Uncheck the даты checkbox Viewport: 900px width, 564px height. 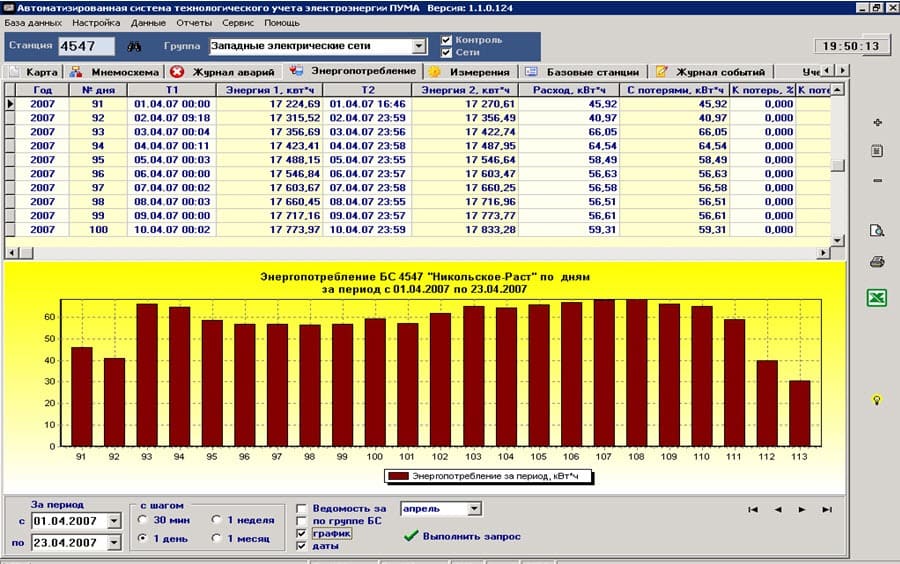point(301,546)
